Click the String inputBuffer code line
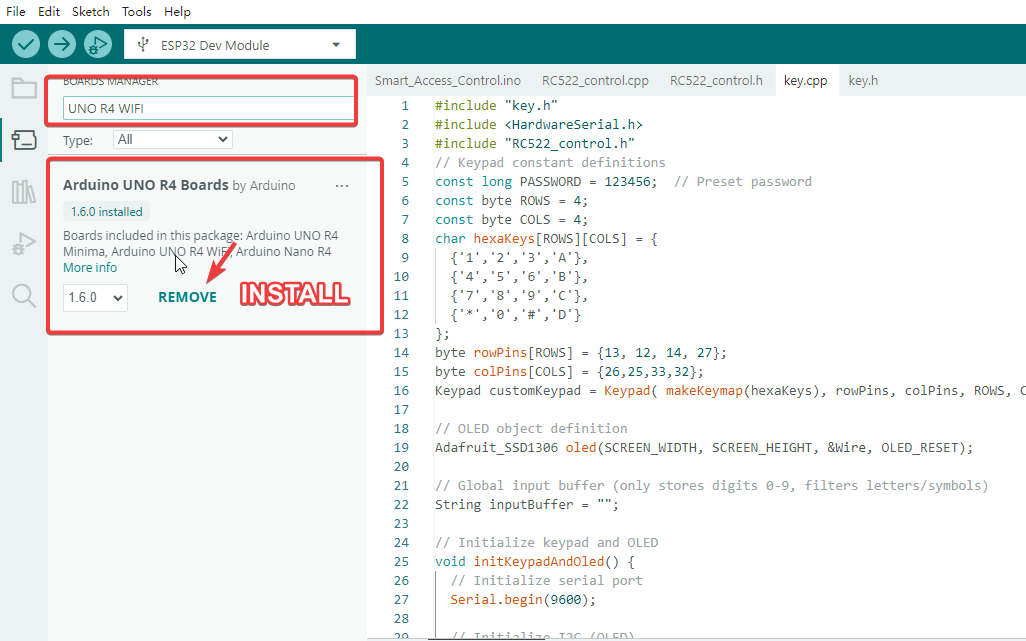Viewport: 1026px width, 641px height. pyautogui.click(x=527, y=505)
